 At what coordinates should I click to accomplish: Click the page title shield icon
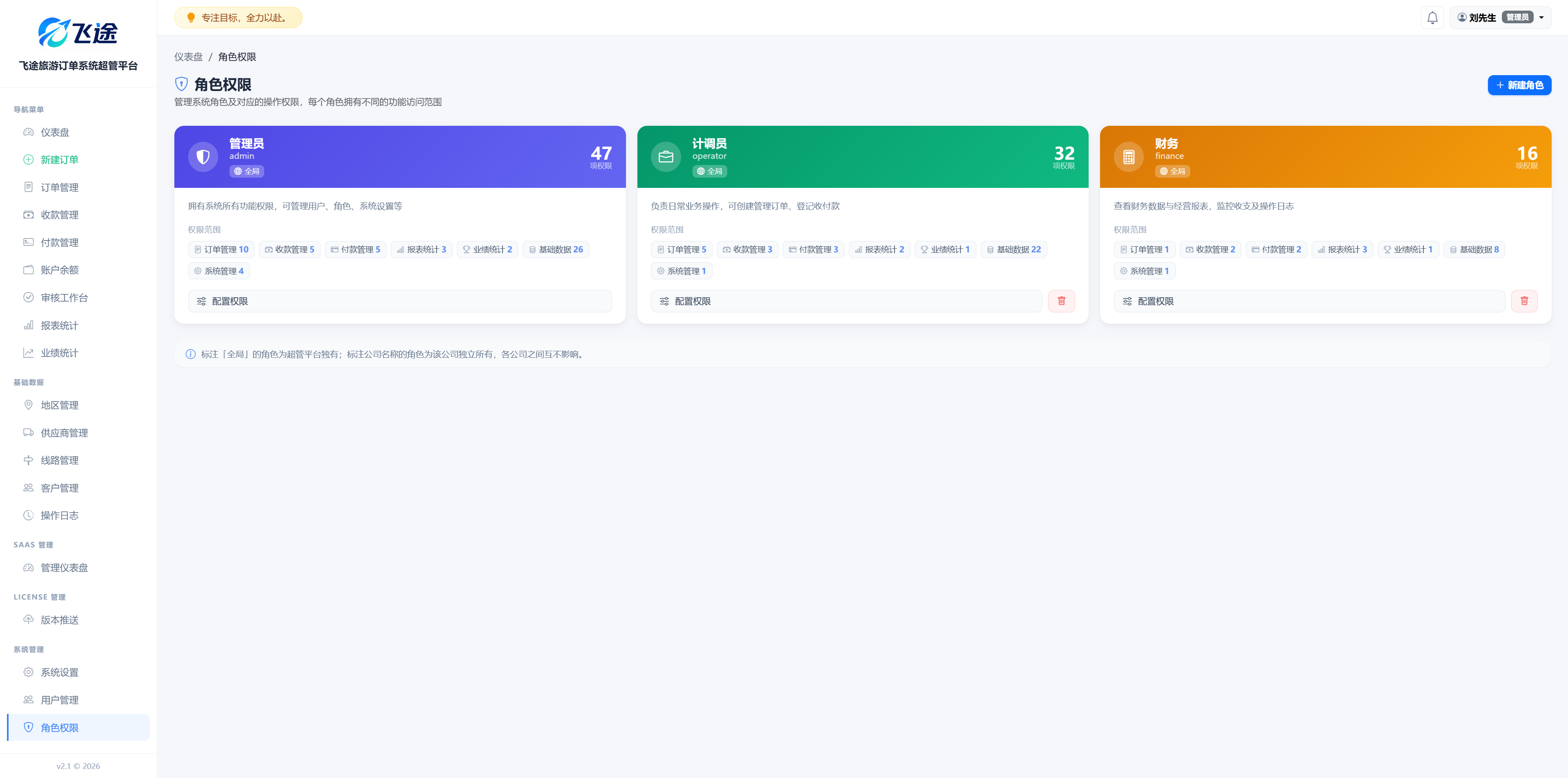point(181,84)
